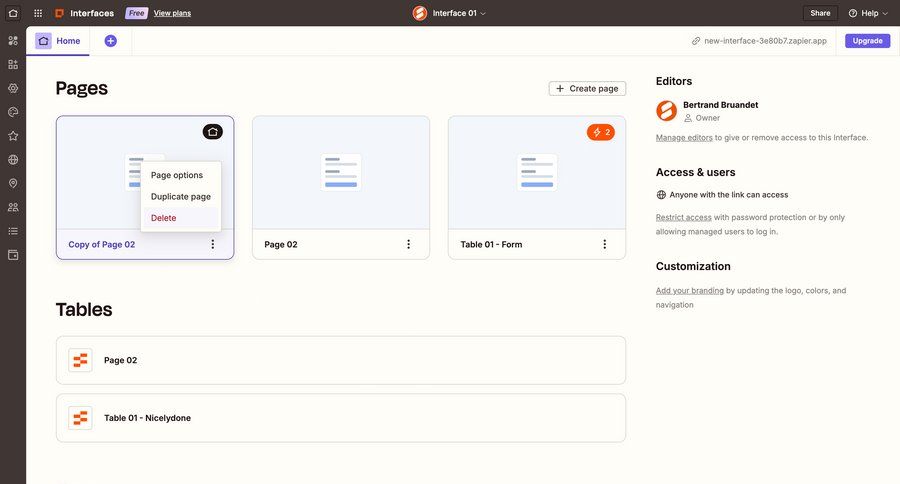
Task: Open the components icon in left sidebar
Action: point(13,41)
